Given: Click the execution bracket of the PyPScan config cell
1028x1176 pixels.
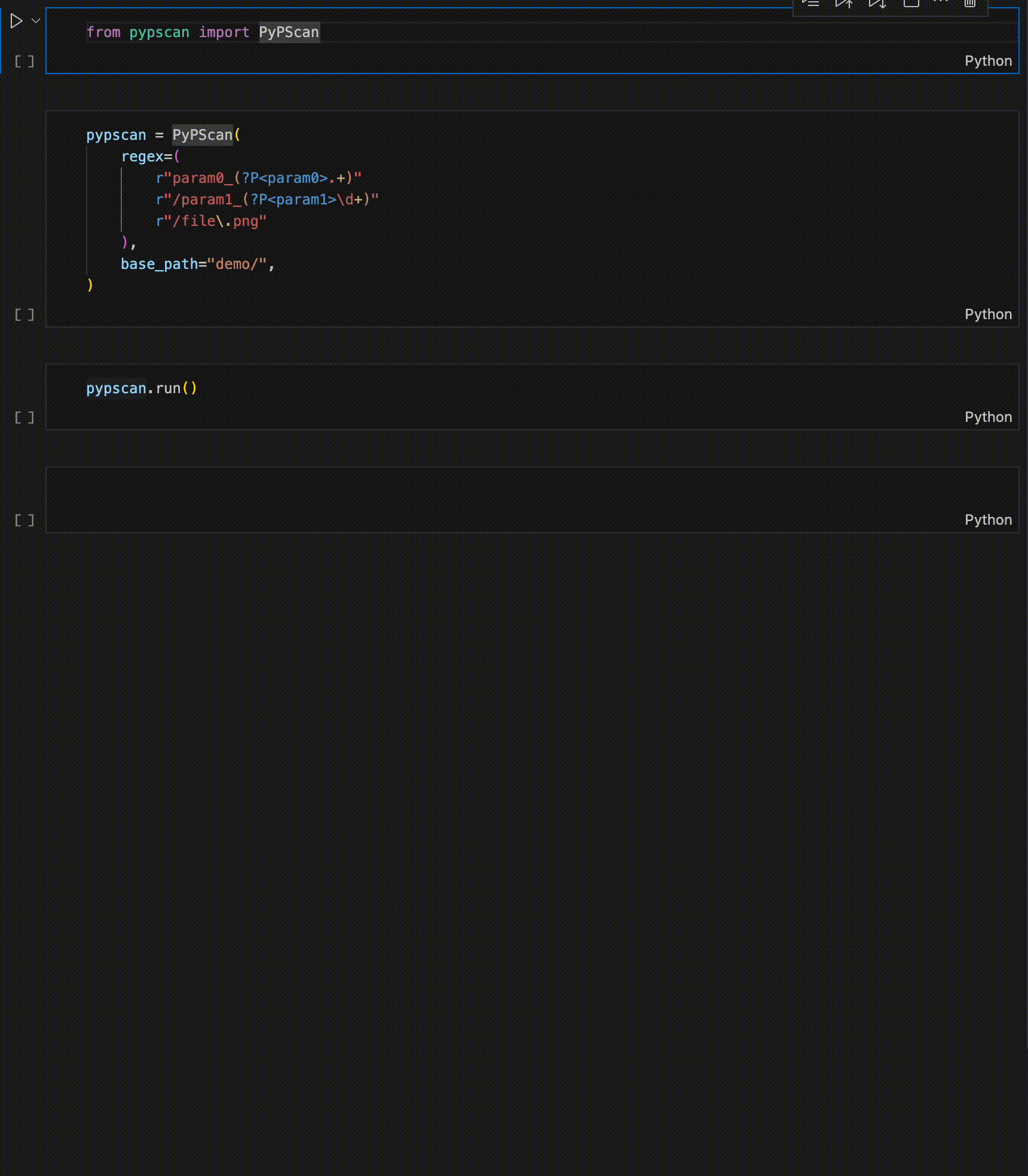Looking at the screenshot, I should pyautogui.click(x=24, y=314).
